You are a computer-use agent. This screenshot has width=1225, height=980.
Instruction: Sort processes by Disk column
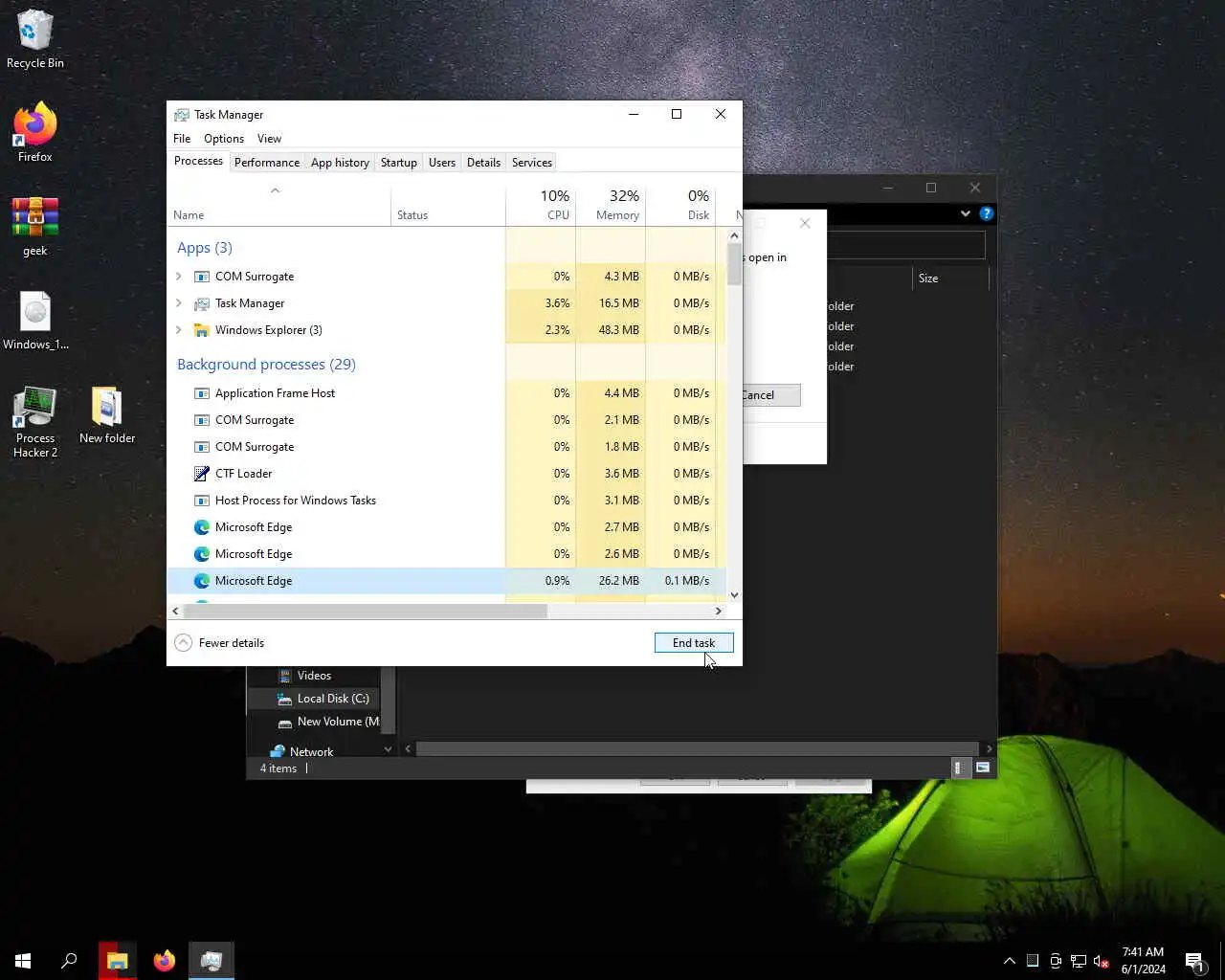pyautogui.click(x=680, y=204)
